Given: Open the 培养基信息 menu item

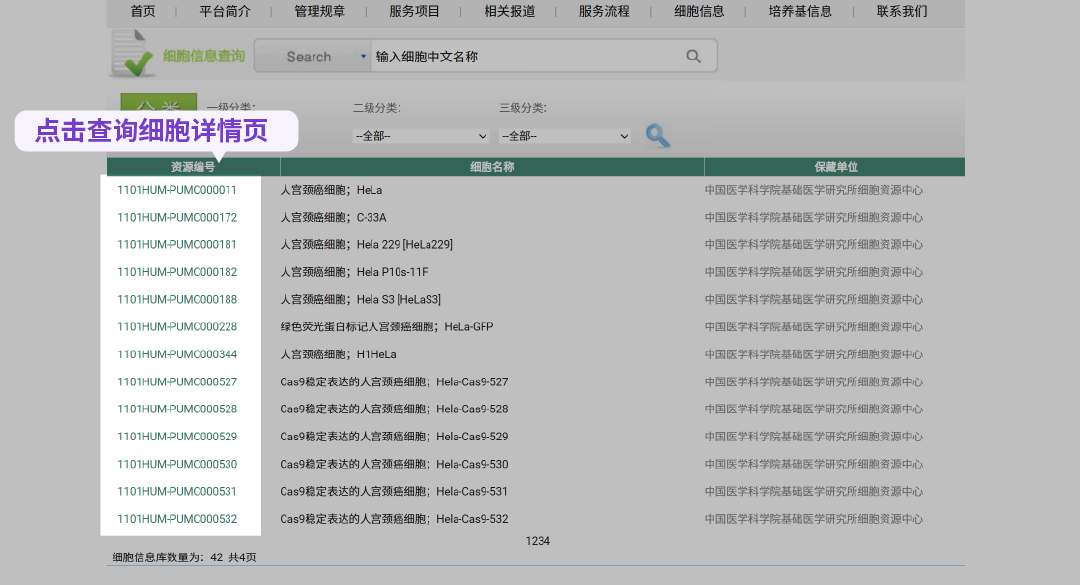Looking at the screenshot, I should 800,11.
